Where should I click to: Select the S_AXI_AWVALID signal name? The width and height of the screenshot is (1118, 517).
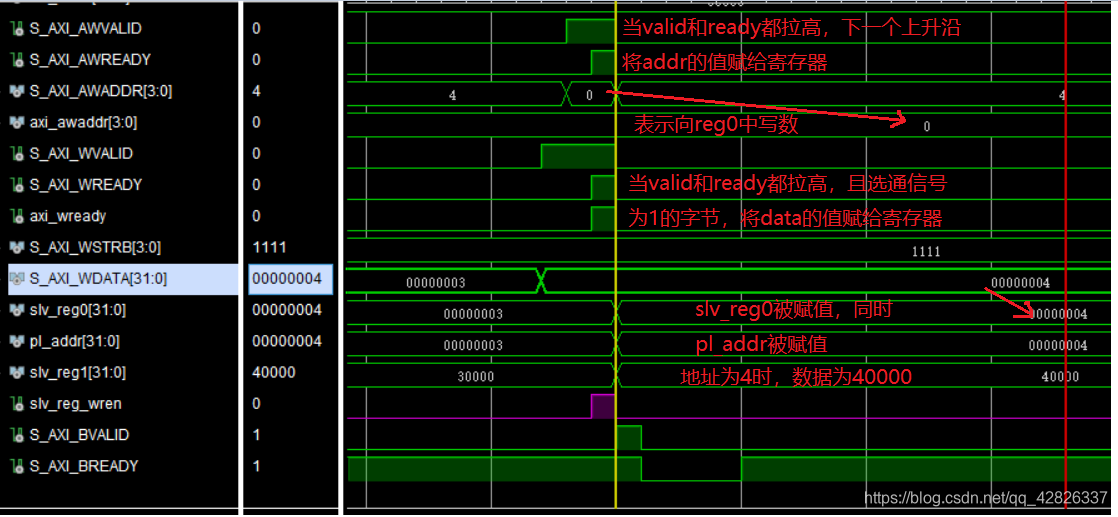[86, 29]
